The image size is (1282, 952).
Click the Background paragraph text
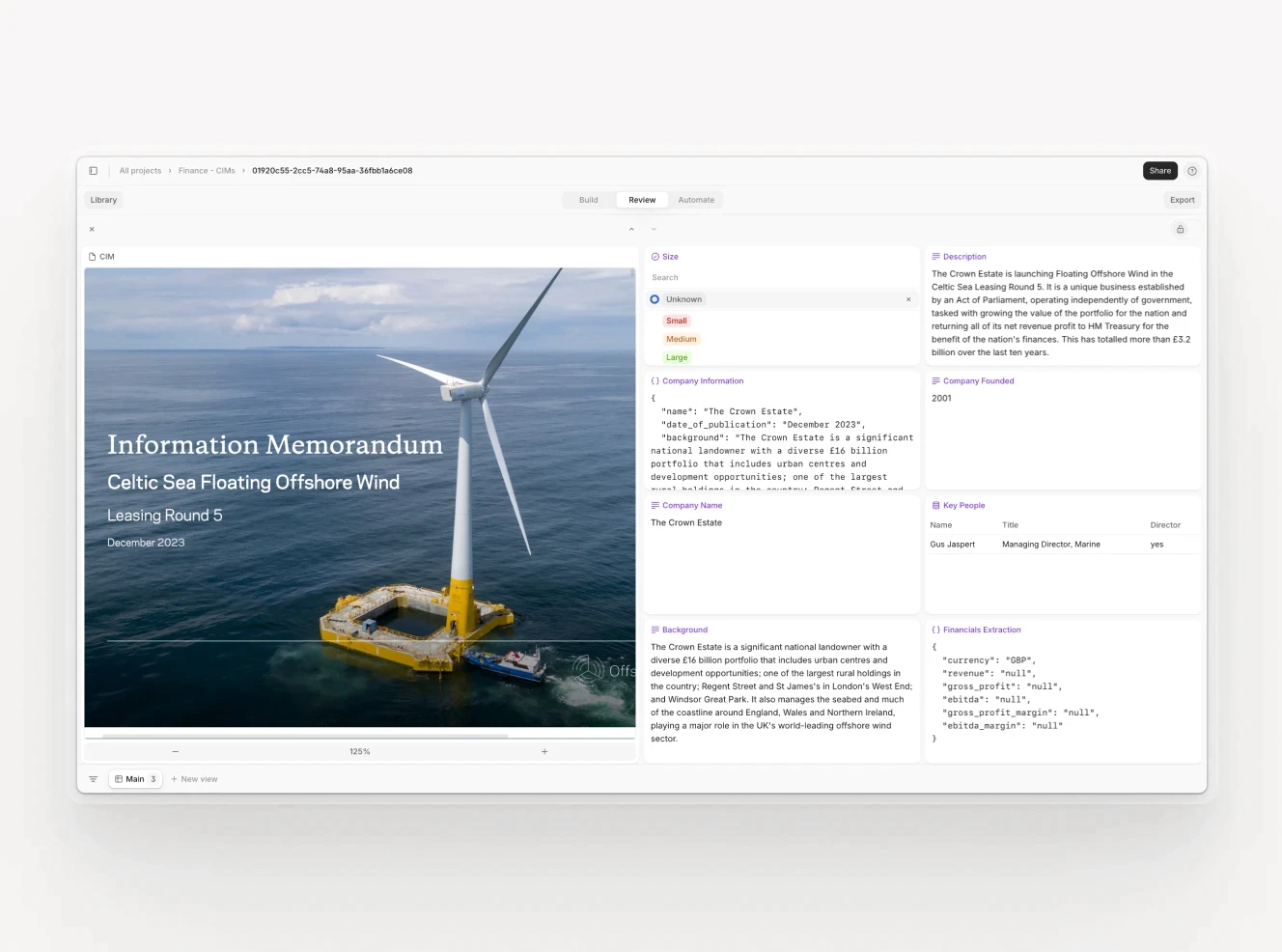click(781, 693)
